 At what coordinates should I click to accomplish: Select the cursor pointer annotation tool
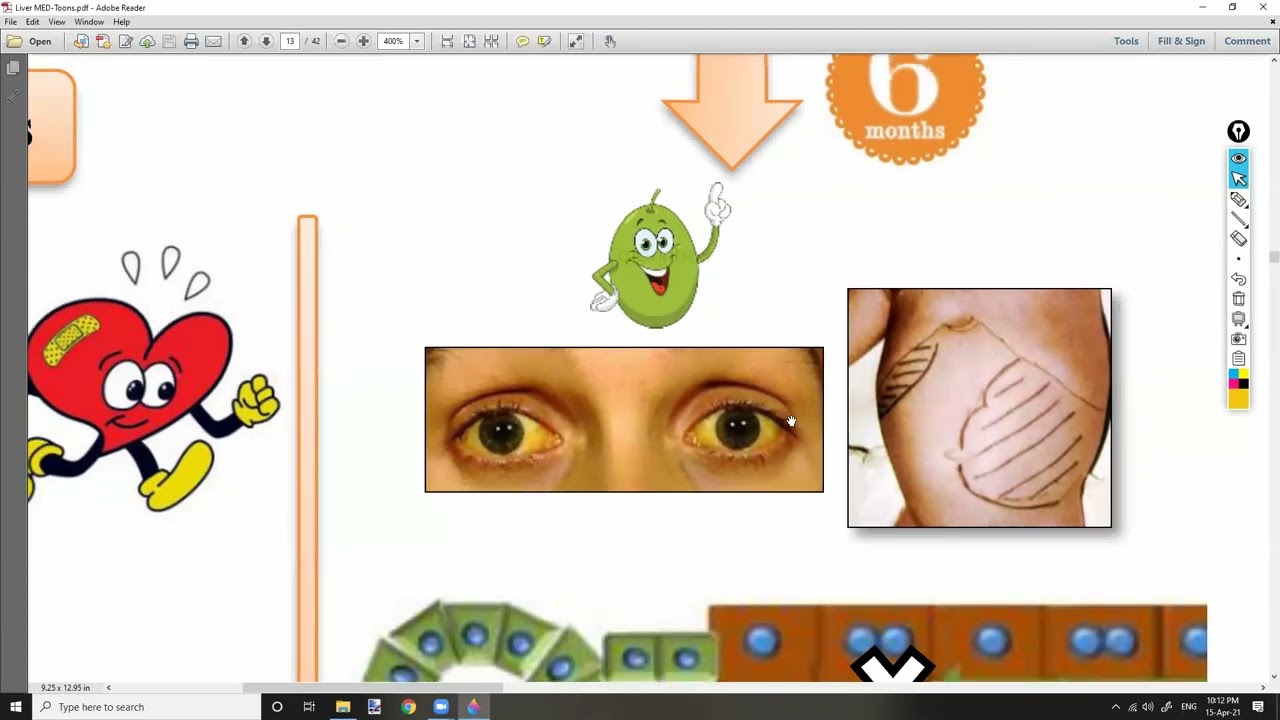point(1238,178)
